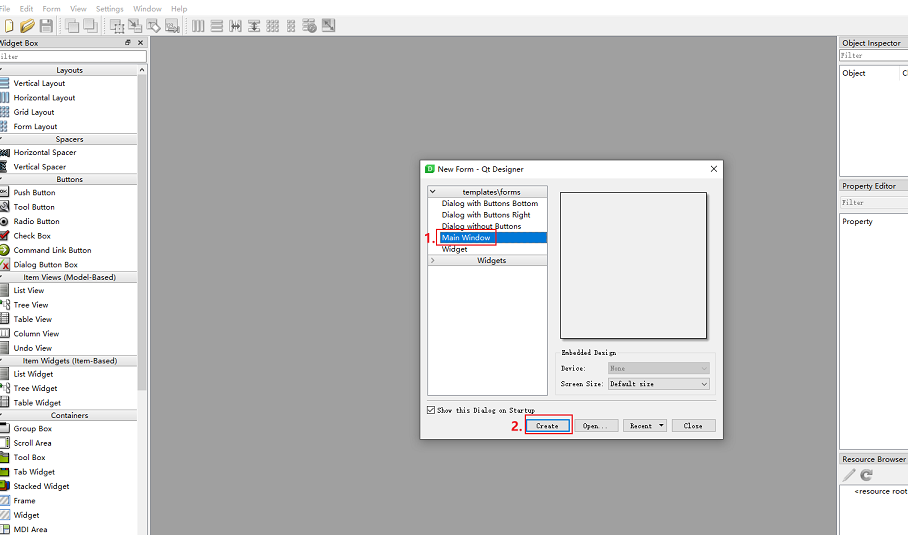
Task: Click the Break Layout toolbar icon
Action: (x=309, y=26)
